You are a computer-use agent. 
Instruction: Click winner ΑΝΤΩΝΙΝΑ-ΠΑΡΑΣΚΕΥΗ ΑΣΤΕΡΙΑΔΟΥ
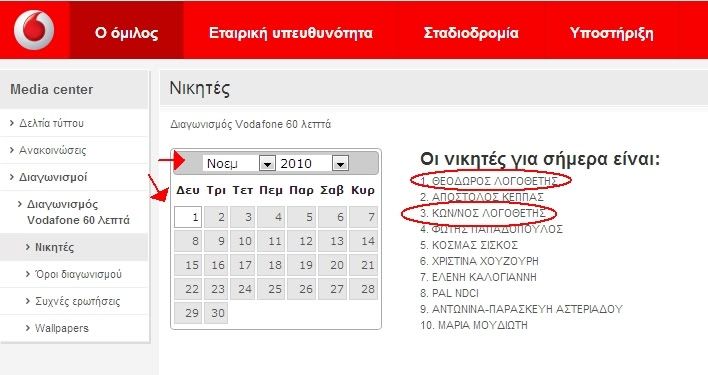pos(527,309)
